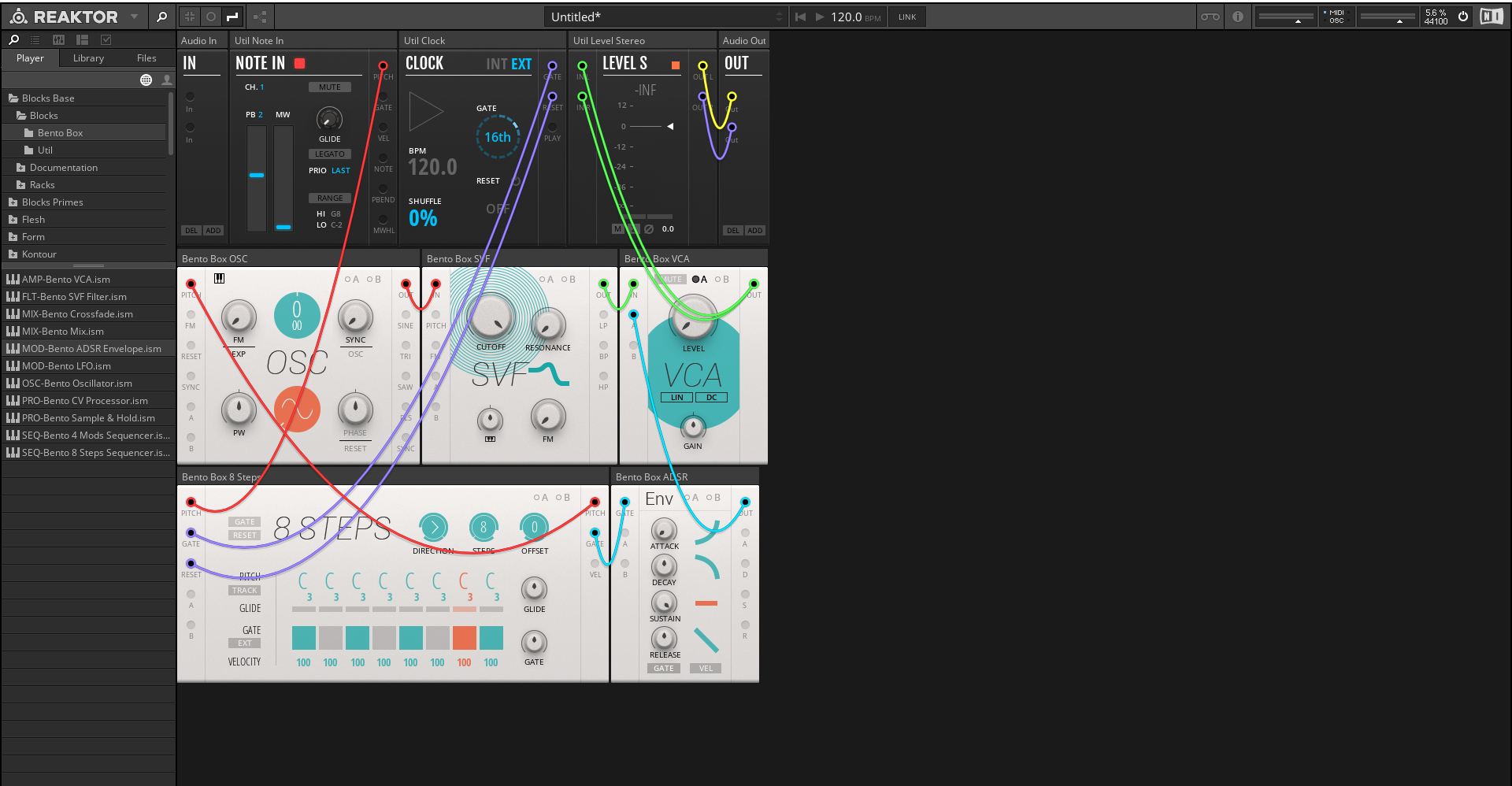Switch to the Files tab
Viewport: 1512px width, 786px height.
point(146,58)
